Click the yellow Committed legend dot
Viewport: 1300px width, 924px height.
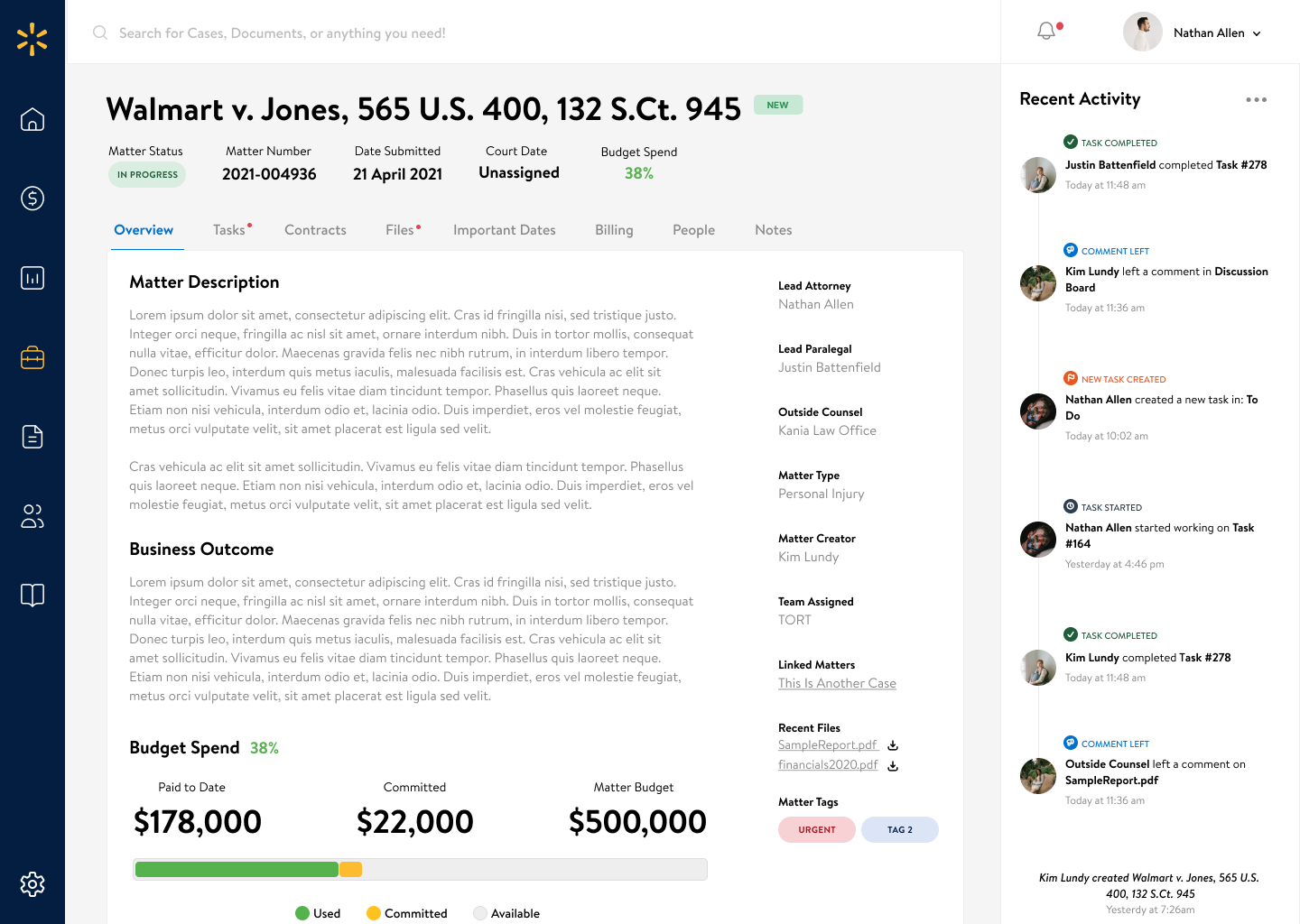pyautogui.click(x=374, y=913)
